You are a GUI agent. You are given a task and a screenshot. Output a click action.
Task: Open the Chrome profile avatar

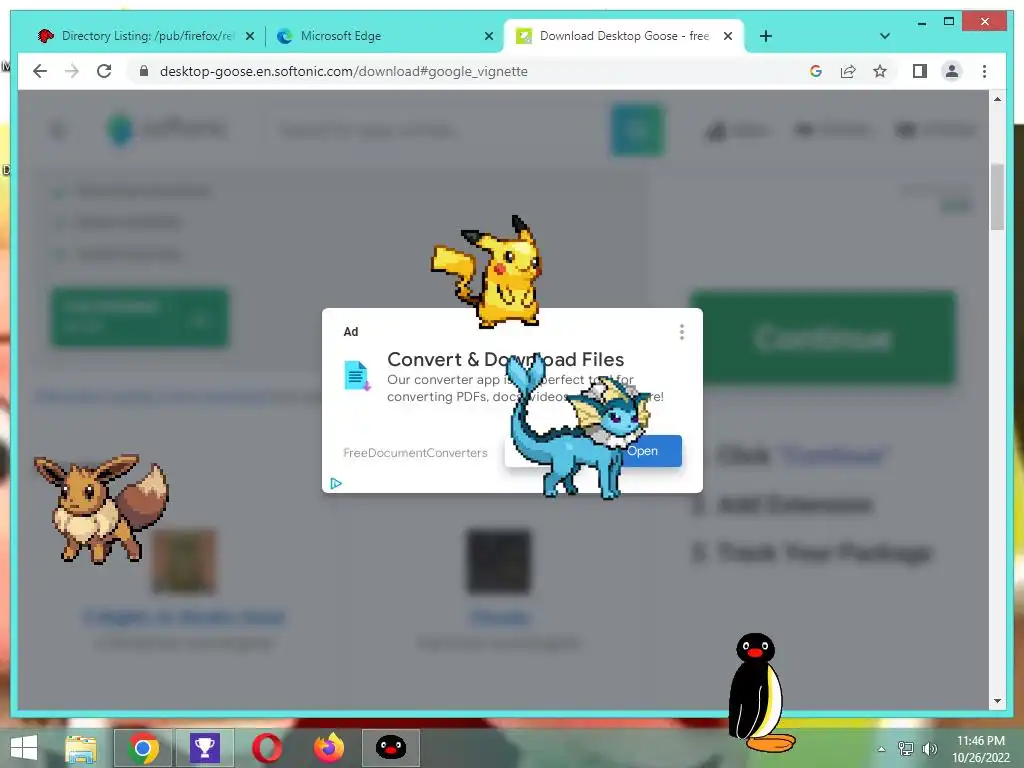point(952,71)
